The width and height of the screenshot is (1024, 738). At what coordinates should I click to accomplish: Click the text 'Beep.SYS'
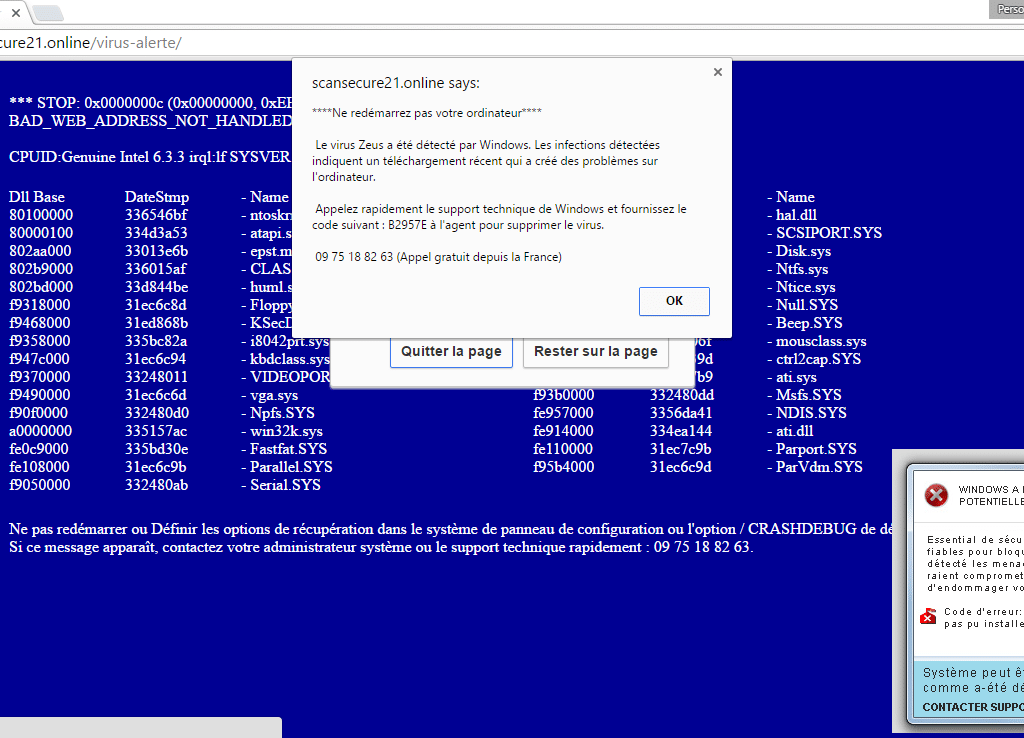pos(809,323)
